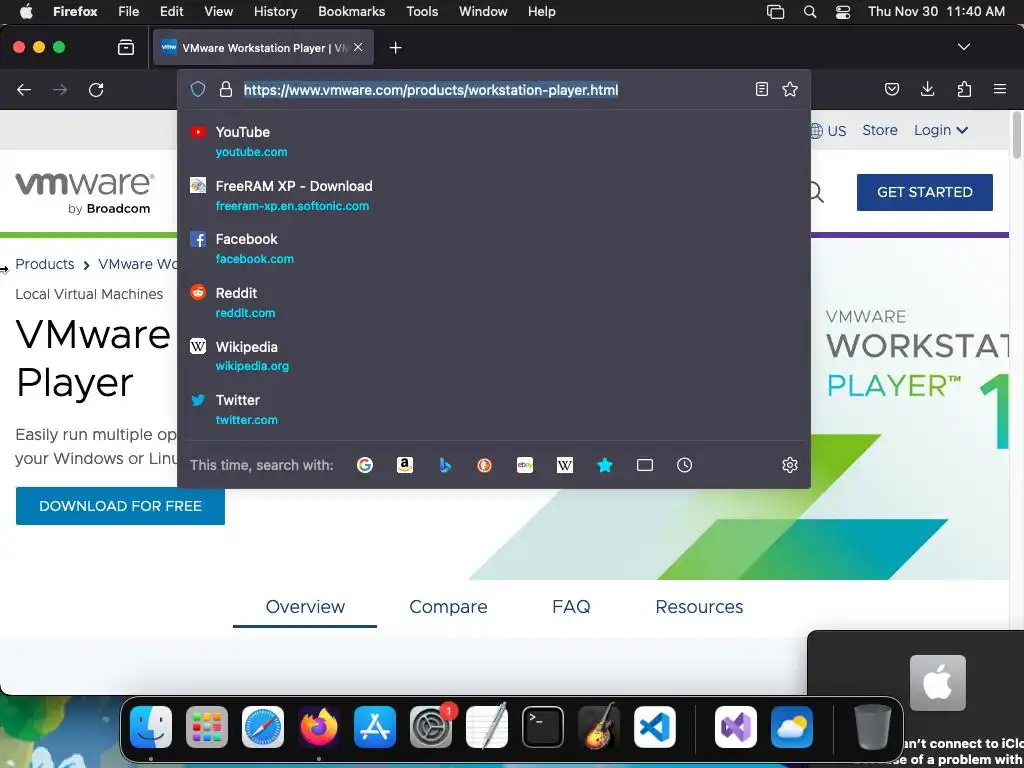Search this time with eBay

(525, 465)
